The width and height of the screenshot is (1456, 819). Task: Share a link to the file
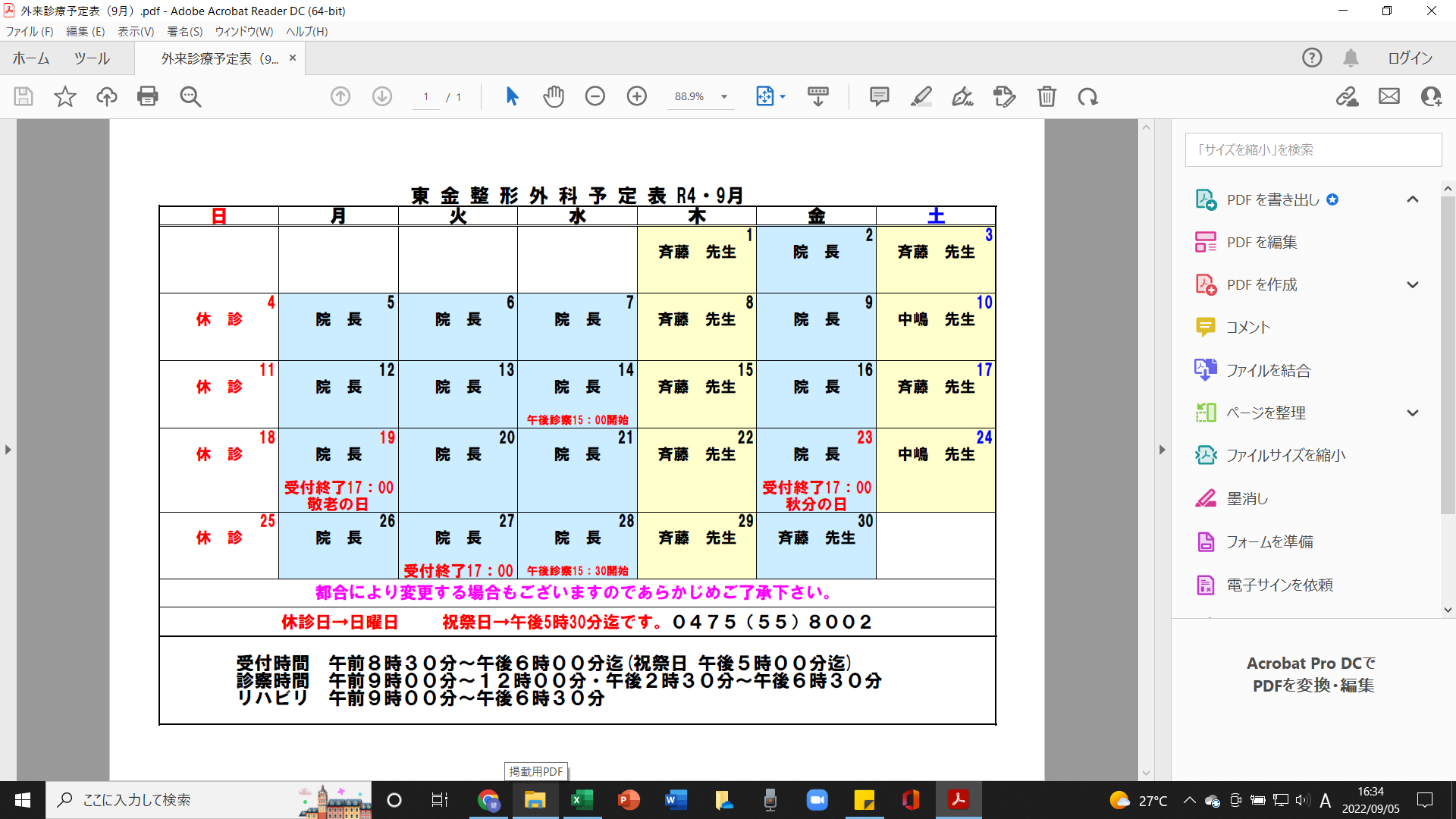click(x=1348, y=96)
